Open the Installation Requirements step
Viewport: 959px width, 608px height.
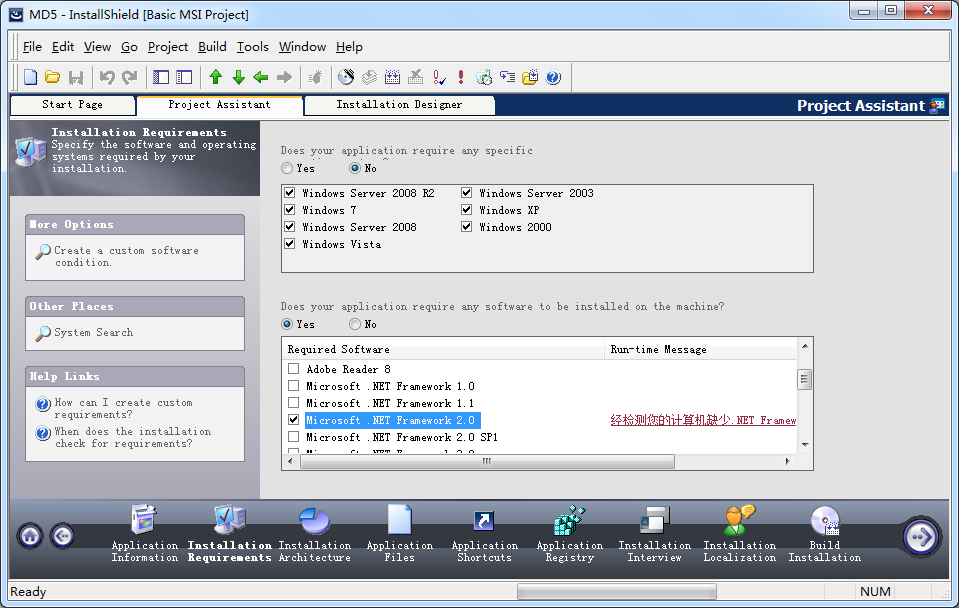229,533
